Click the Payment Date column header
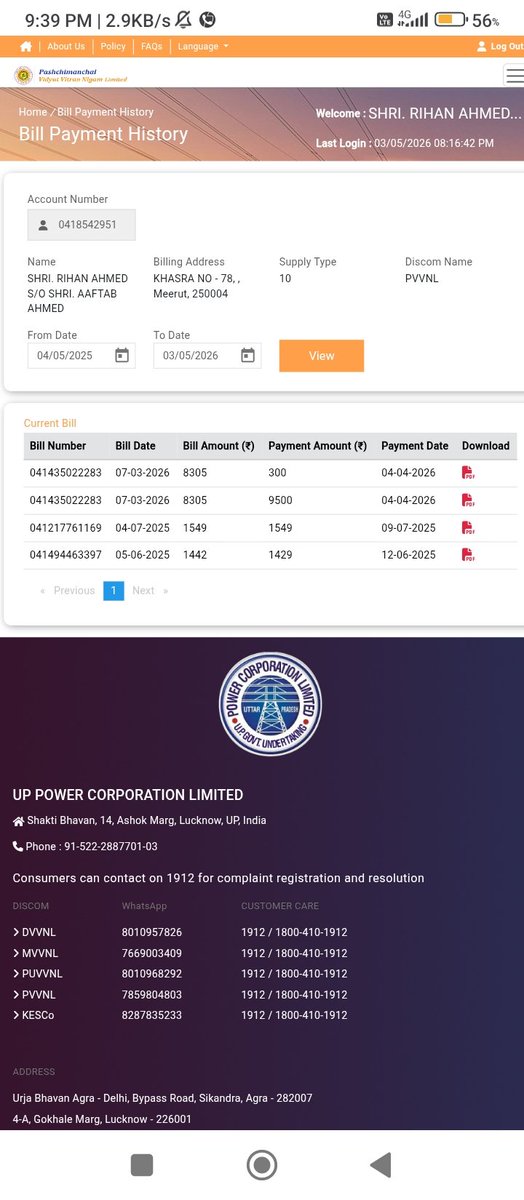The height and width of the screenshot is (1200, 524). (415, 446)
